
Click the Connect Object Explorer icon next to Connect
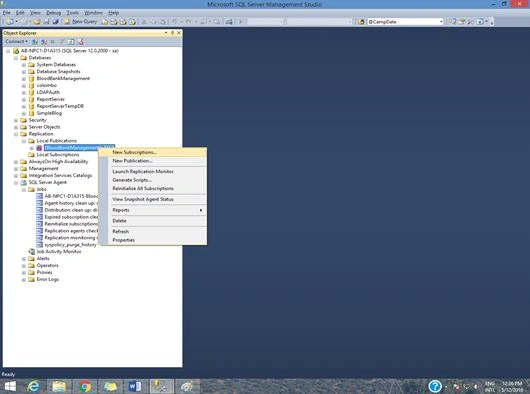point(35,42)
